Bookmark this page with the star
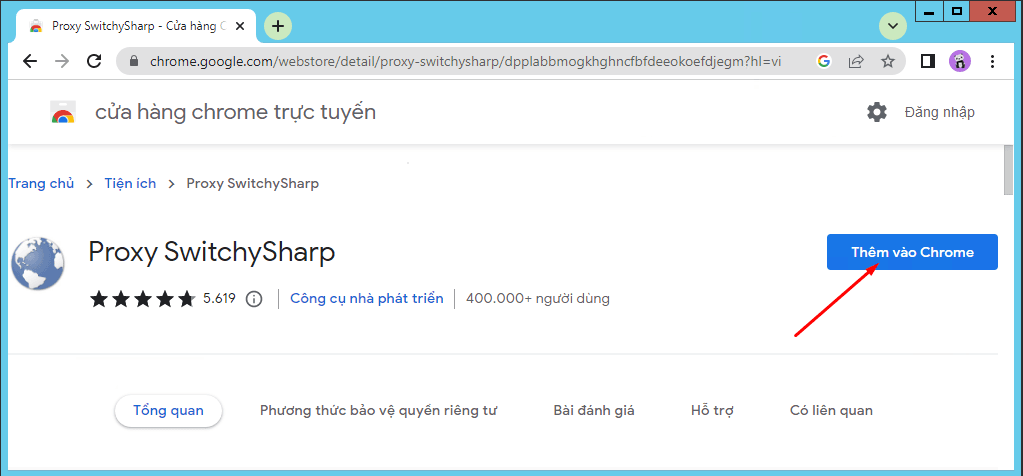This screenshot has width=1023, height=476. (x=887, y=61)
